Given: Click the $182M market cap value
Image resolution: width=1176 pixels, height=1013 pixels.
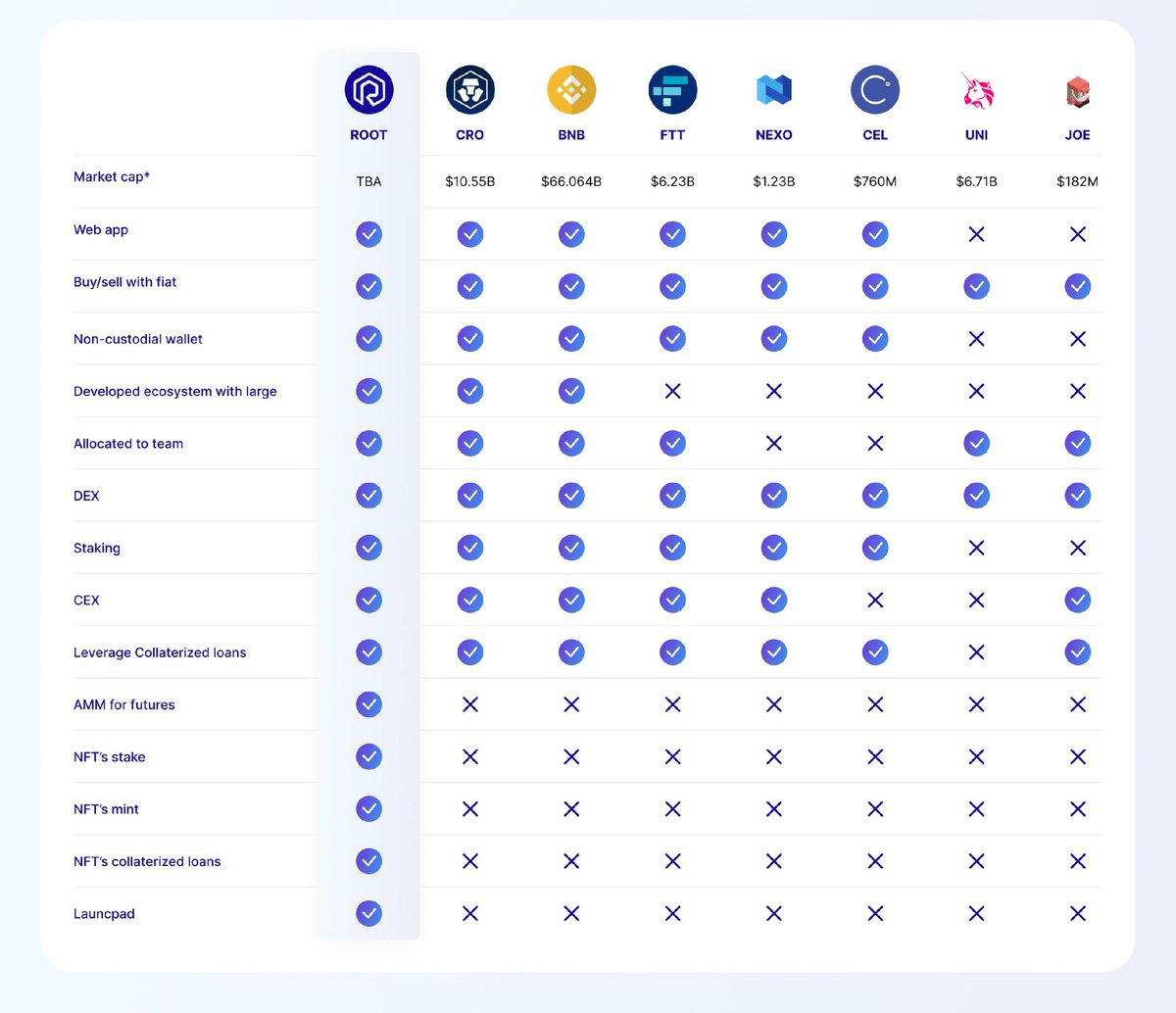Looking at the screenshot, I should pos(1078,181).
